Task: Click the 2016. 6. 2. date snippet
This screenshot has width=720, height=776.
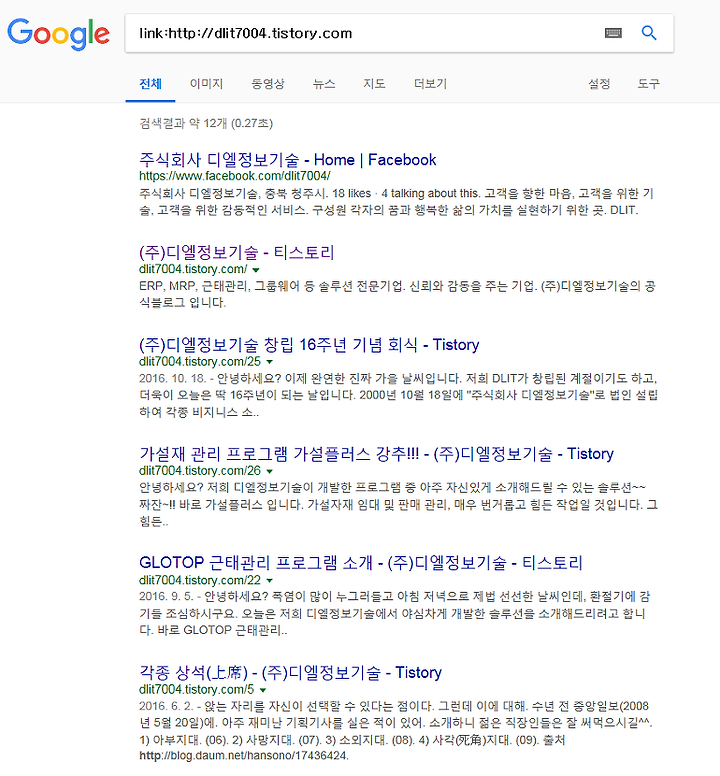Action: tap(166, 706)
